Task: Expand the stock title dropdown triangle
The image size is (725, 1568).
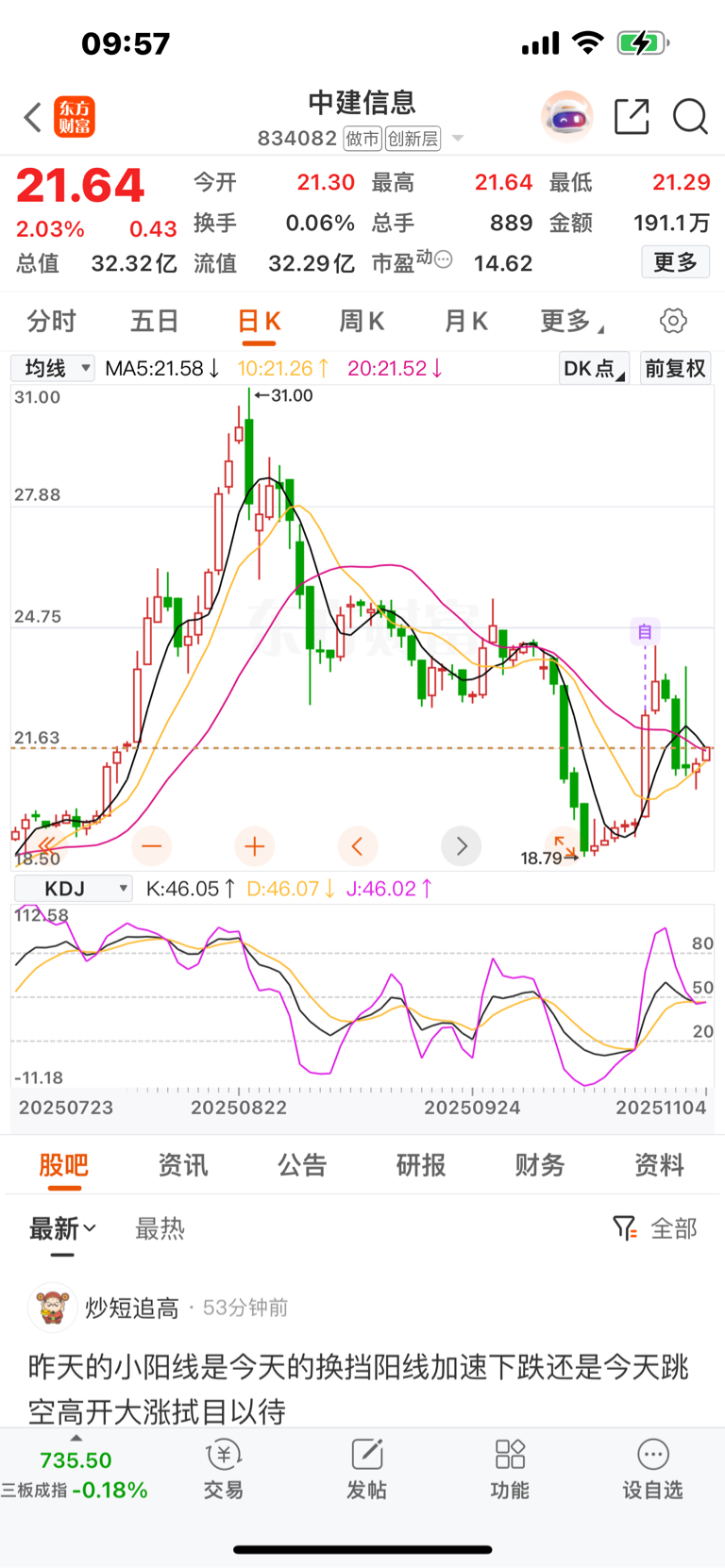Action: coord(458,139)
